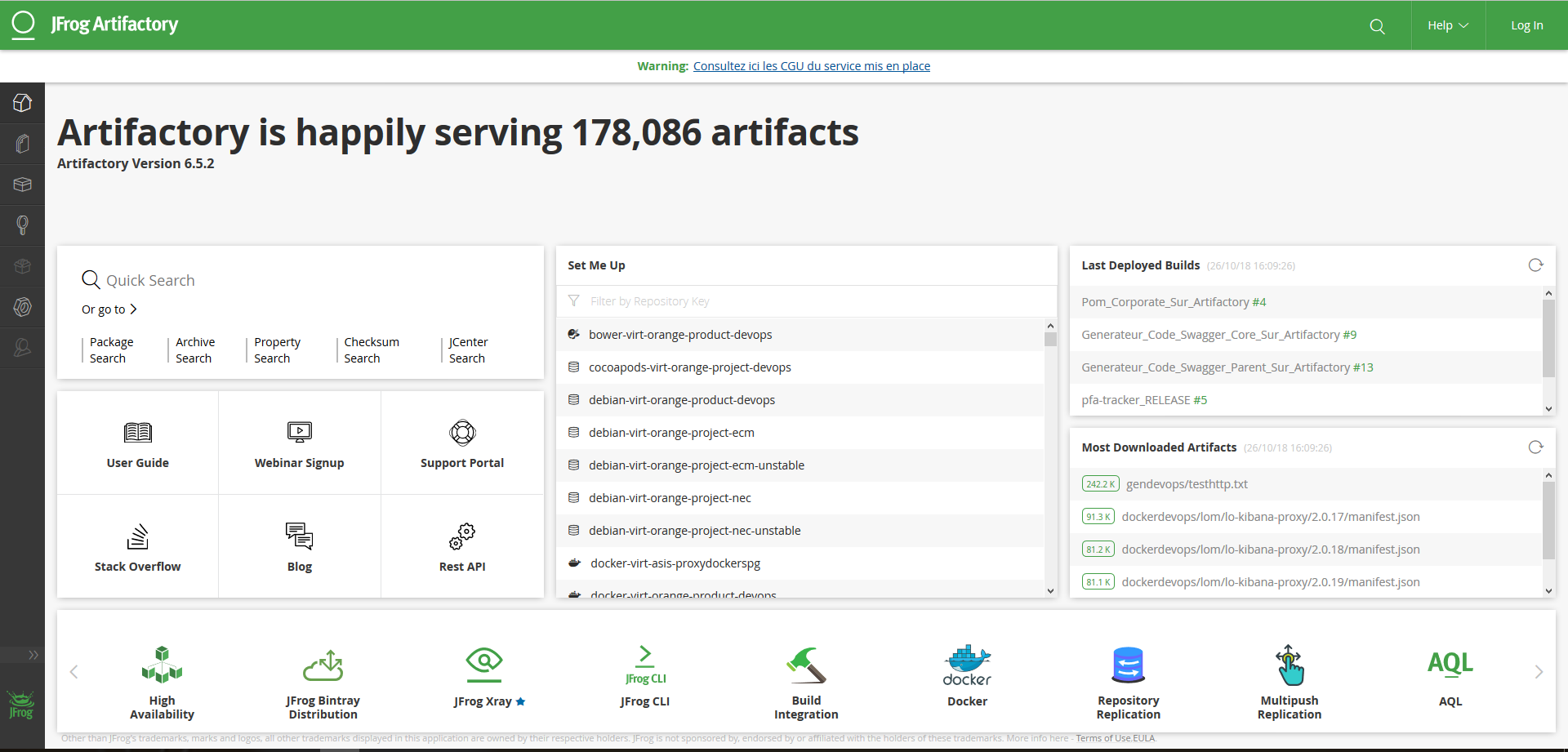Go to Package Search

pos(112,350)
